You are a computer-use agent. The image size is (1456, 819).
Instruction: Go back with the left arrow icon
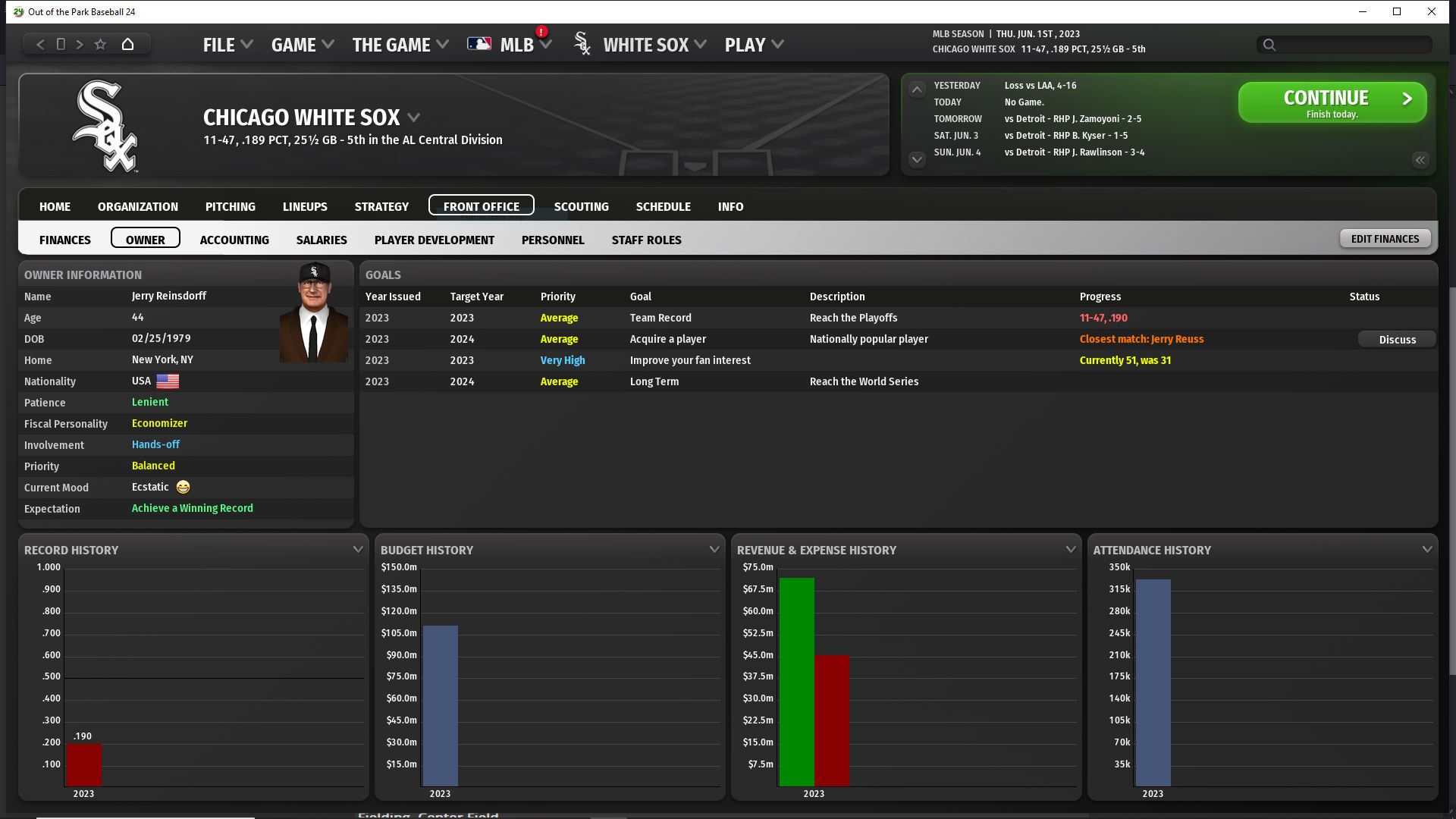point(41,44)
